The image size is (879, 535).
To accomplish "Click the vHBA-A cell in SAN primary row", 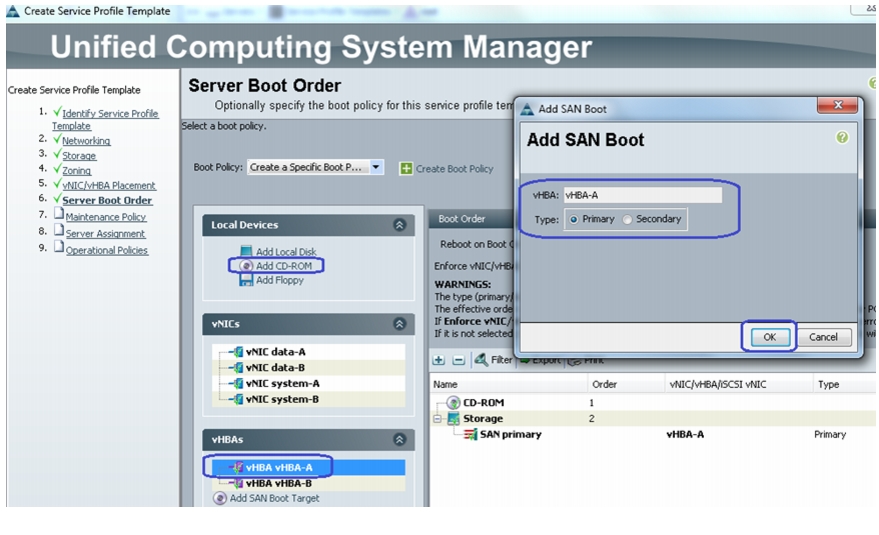I will (685, 434).
